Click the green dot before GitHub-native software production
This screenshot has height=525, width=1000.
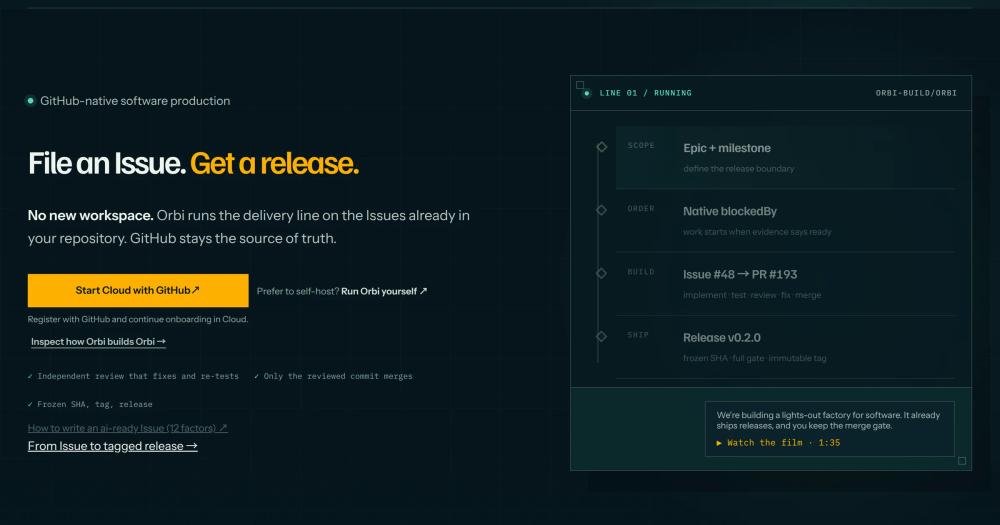[30, 101]
